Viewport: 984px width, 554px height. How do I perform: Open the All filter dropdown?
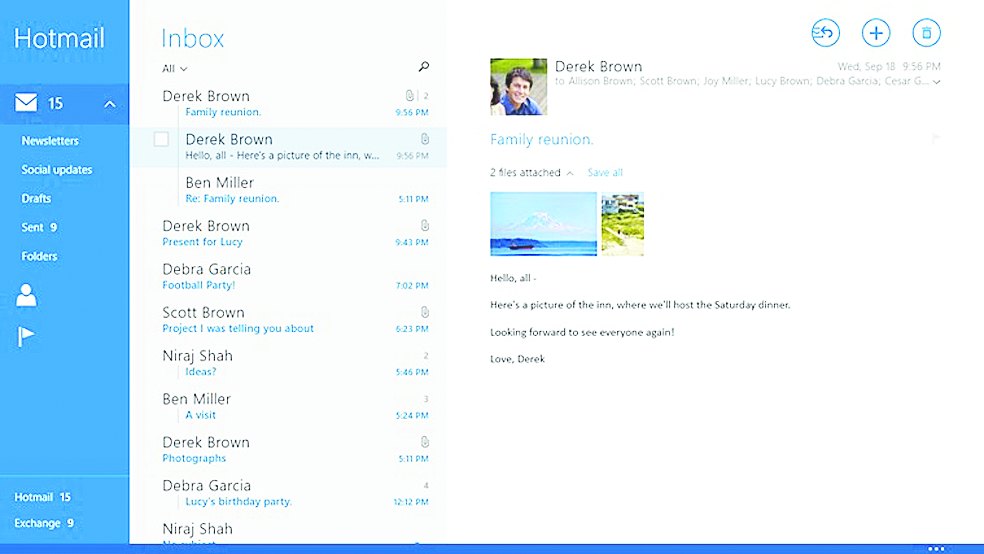174,69
